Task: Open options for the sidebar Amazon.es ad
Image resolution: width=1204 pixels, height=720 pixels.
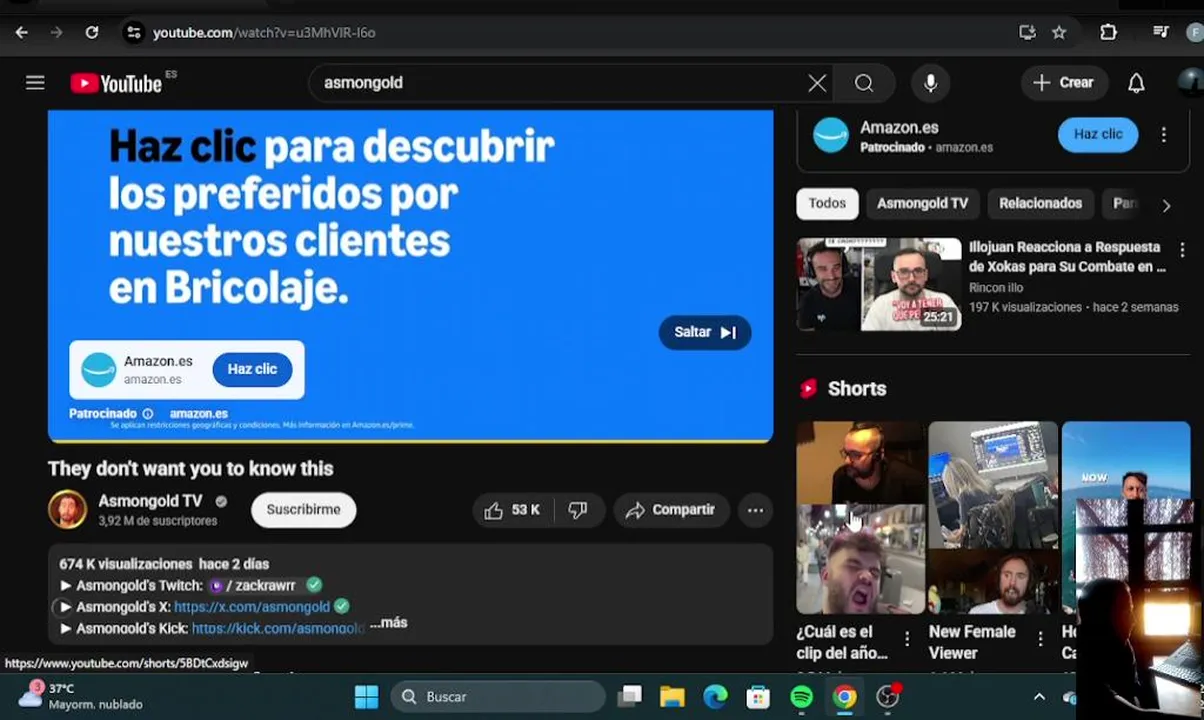Action: pos(1163,134)
